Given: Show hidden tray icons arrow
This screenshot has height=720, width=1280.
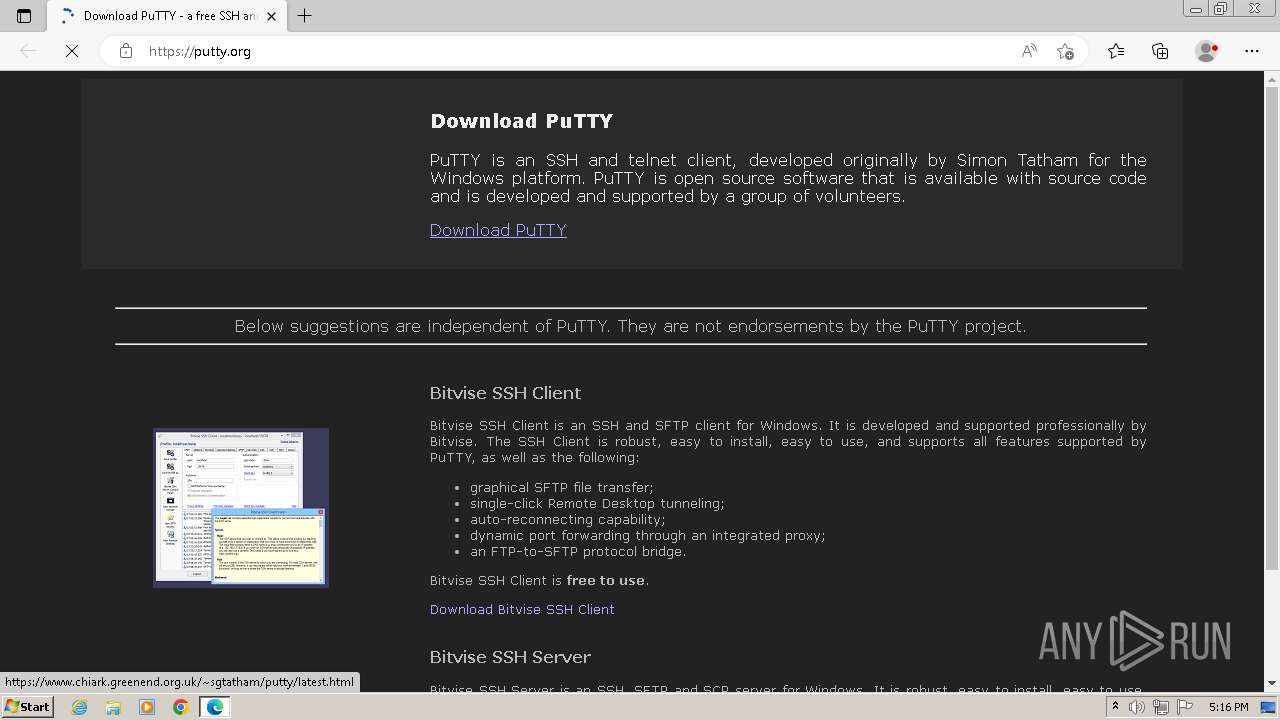Looking at the screenshot, I should [1115, 707].
